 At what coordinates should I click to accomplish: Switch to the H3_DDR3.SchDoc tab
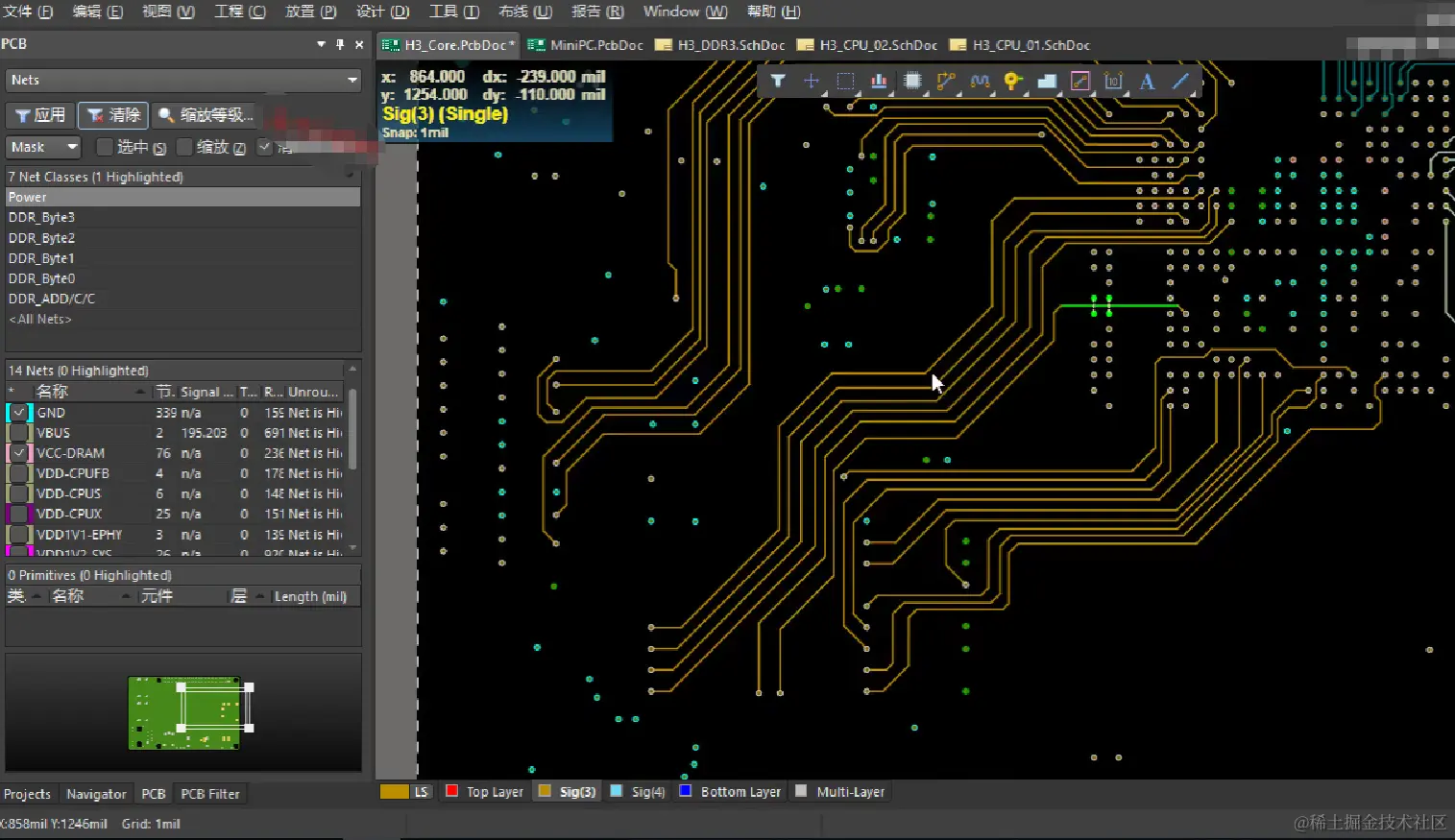point(720,45)
